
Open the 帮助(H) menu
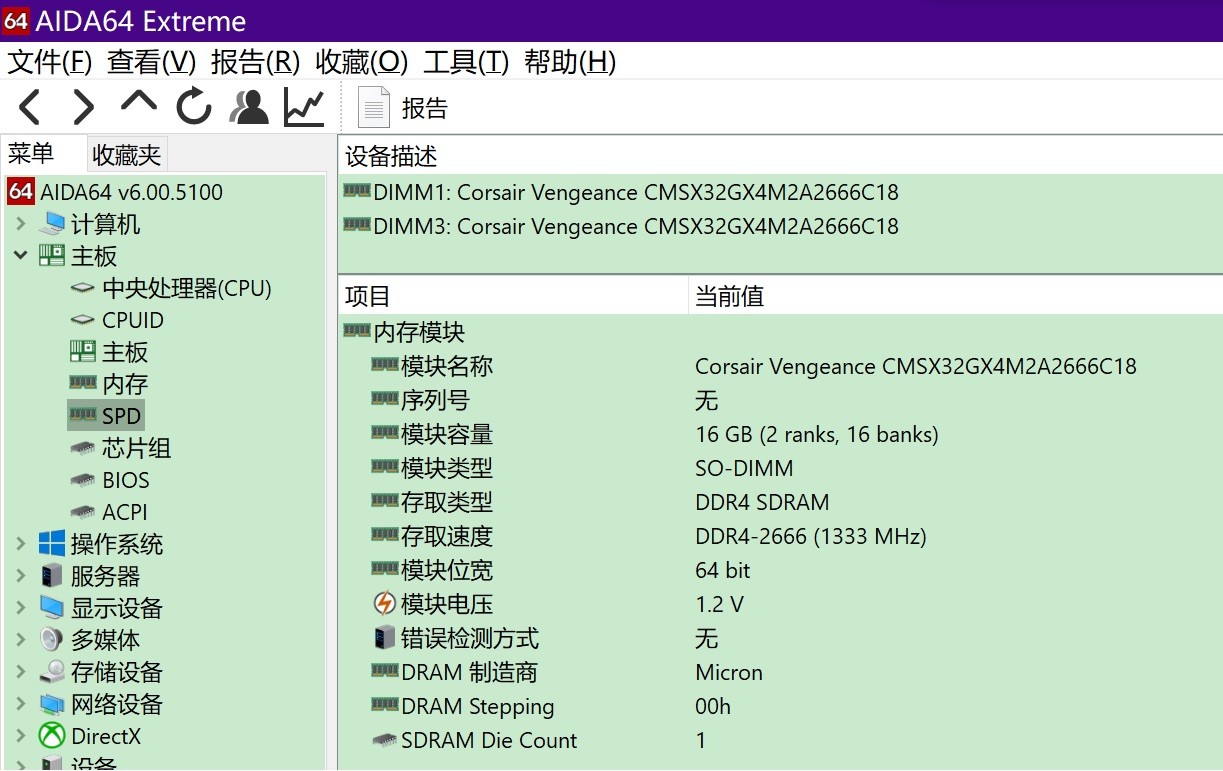570,62
